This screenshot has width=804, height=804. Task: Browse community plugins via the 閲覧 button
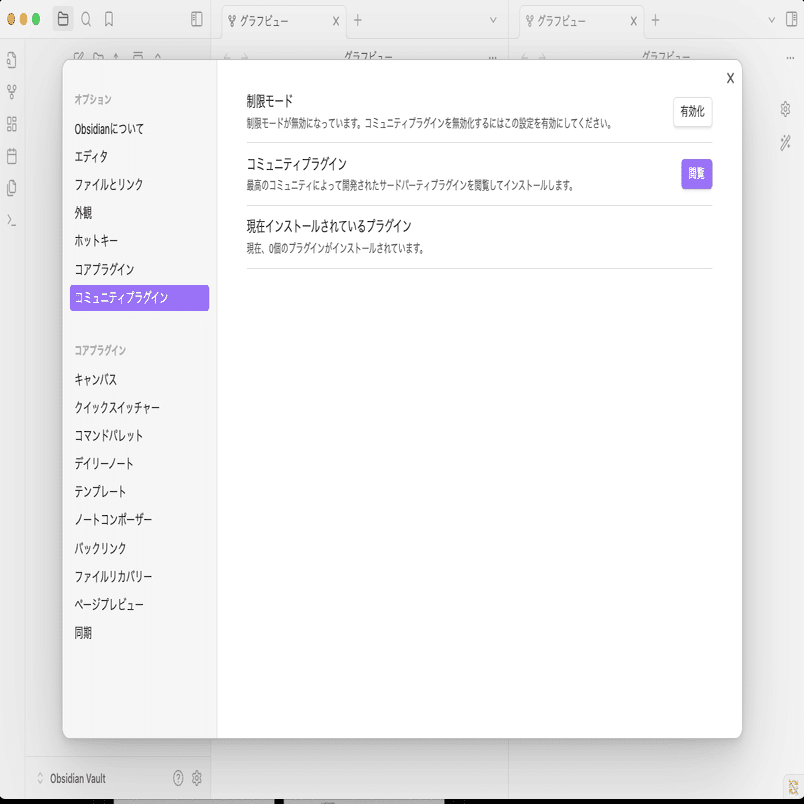(696, 173)
